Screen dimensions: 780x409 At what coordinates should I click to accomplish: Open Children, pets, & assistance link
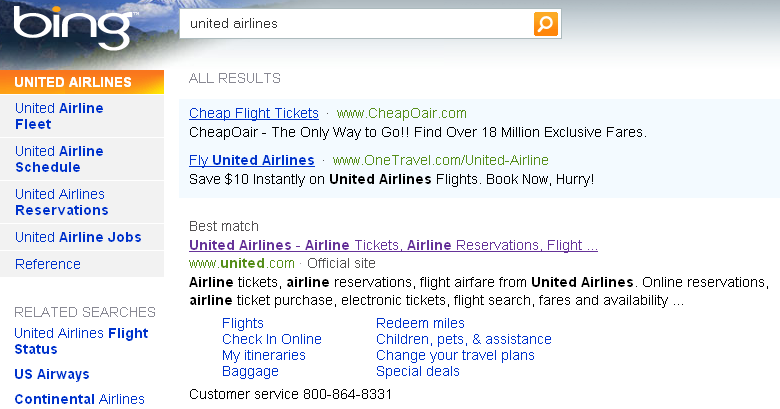pos(464,339)
